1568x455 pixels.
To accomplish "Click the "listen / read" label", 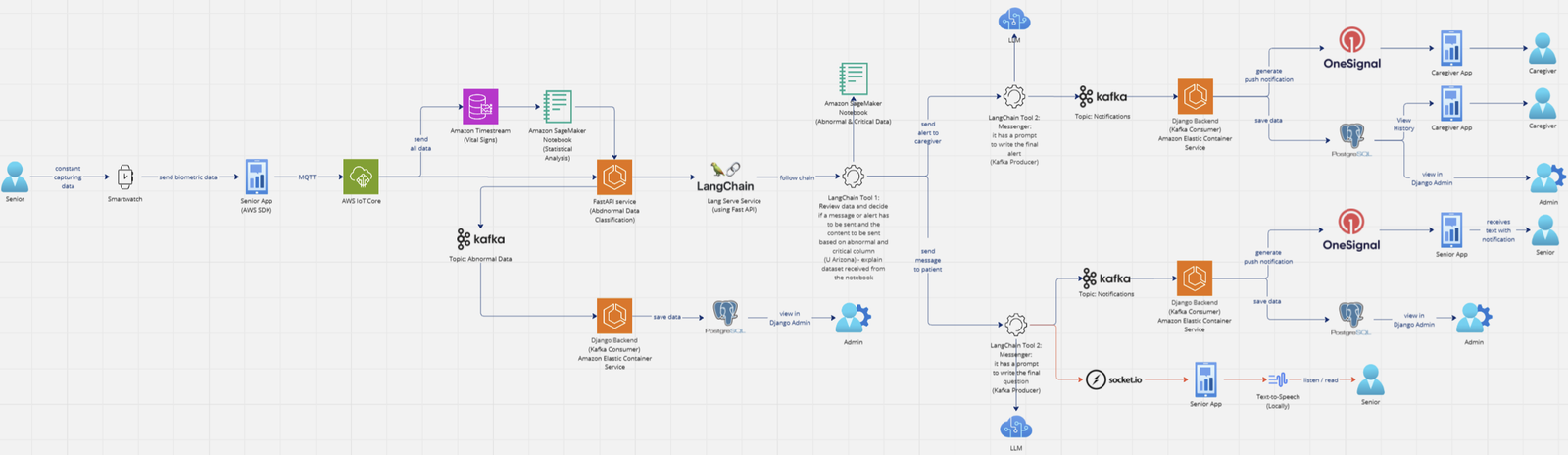I will click(x=1321, y=380).
